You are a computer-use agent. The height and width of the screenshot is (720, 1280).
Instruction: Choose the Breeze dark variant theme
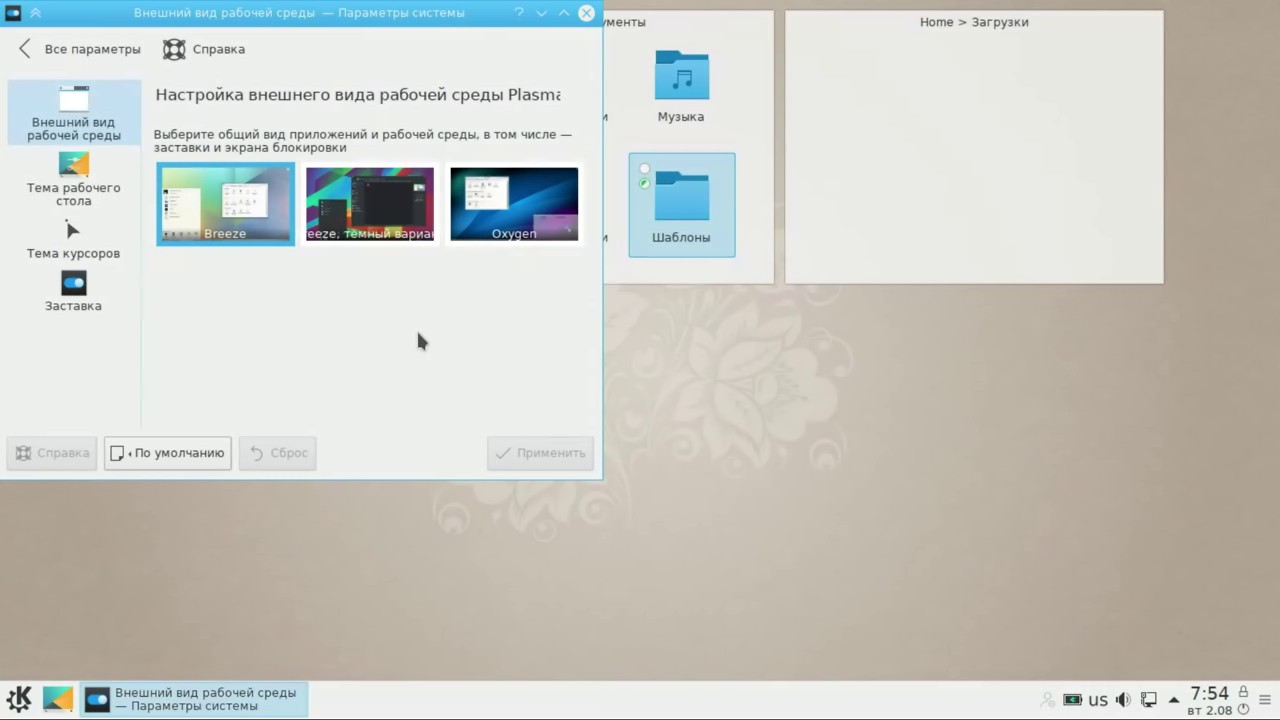[370, 204]
